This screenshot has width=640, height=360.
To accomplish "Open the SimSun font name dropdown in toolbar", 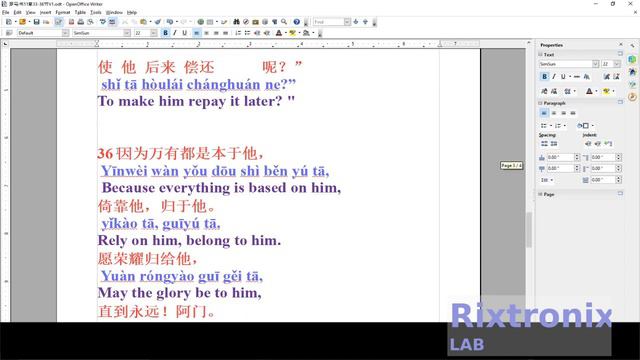I will 127,33.
